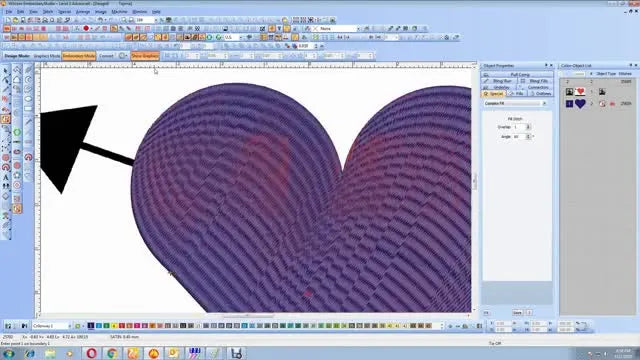Click the Open design folder icon
This screenshot has height=360, width=640.
coord(15,20)
